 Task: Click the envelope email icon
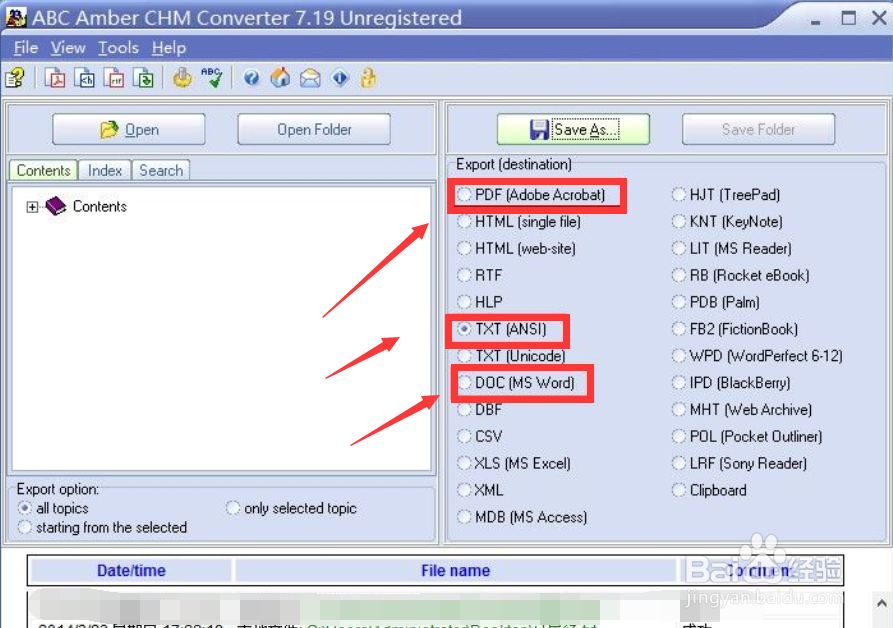pos(310,78)
